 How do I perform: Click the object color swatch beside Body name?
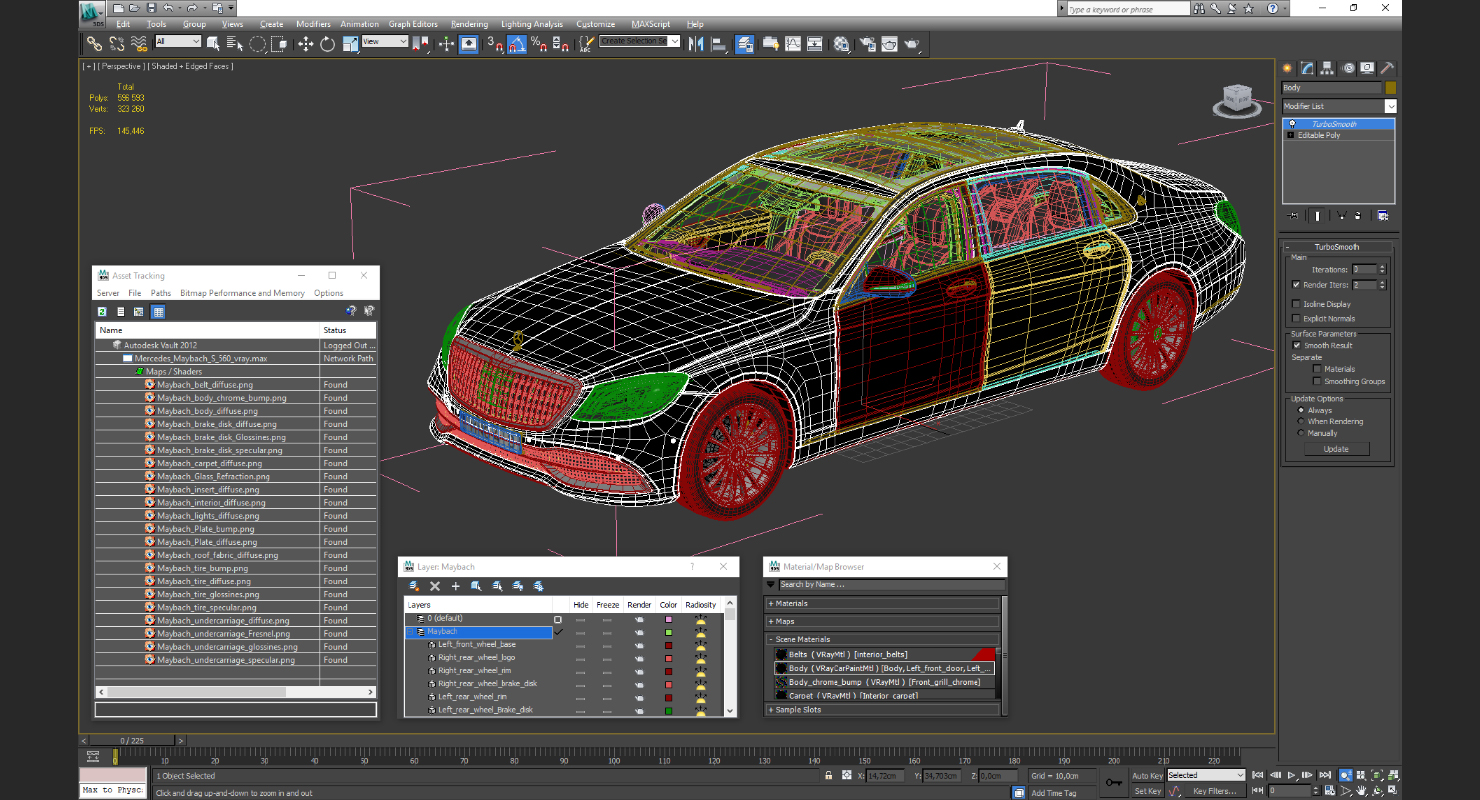1390,88
